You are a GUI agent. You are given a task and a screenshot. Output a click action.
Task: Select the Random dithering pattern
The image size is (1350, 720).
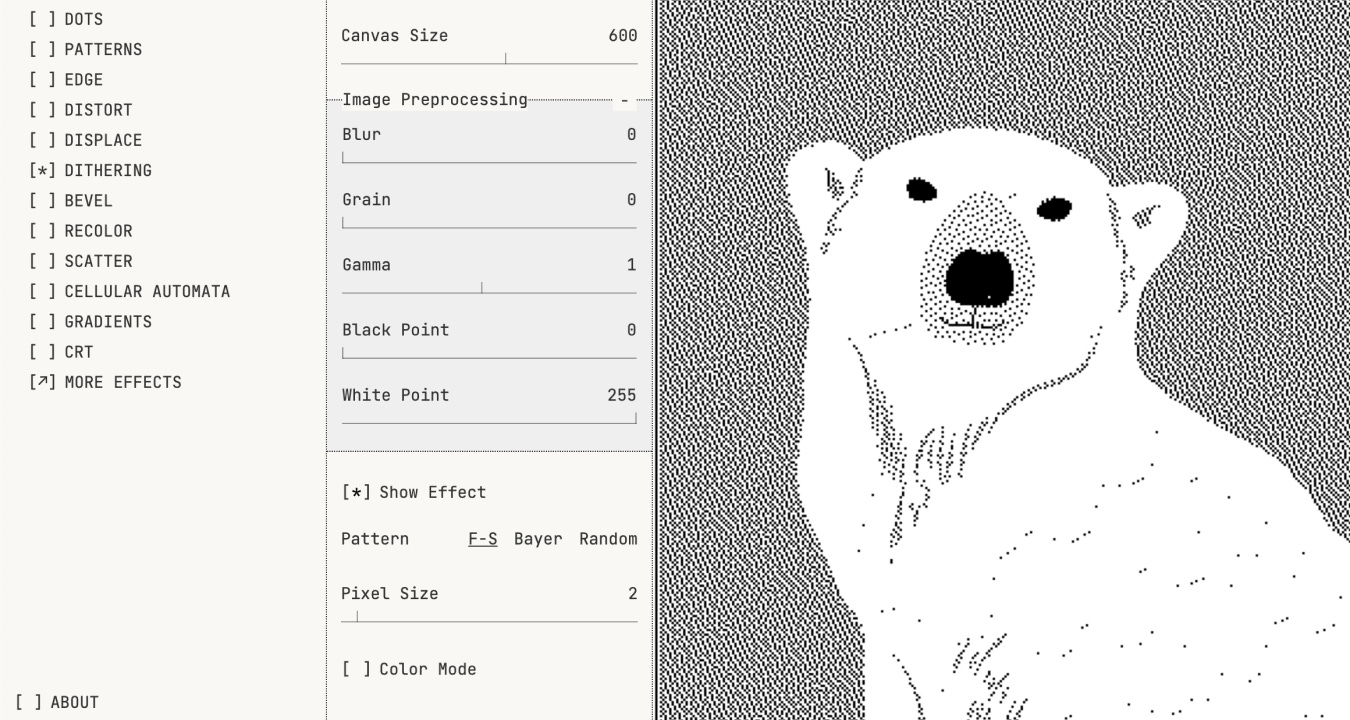608,539
